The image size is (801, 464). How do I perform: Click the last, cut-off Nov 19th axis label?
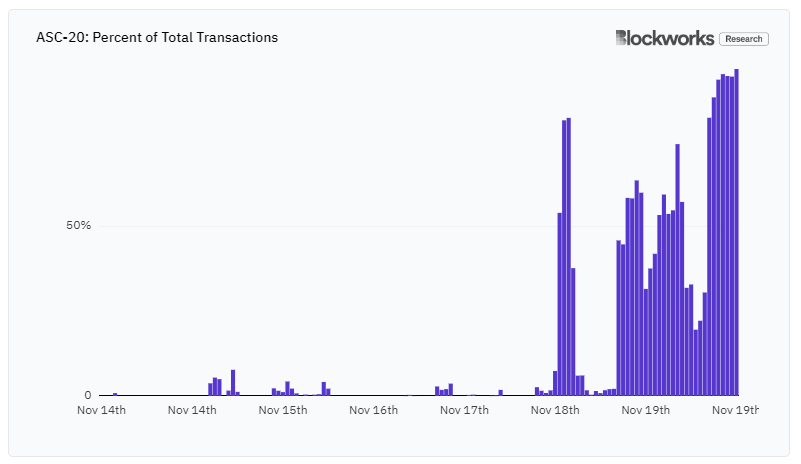coord(736,410)
